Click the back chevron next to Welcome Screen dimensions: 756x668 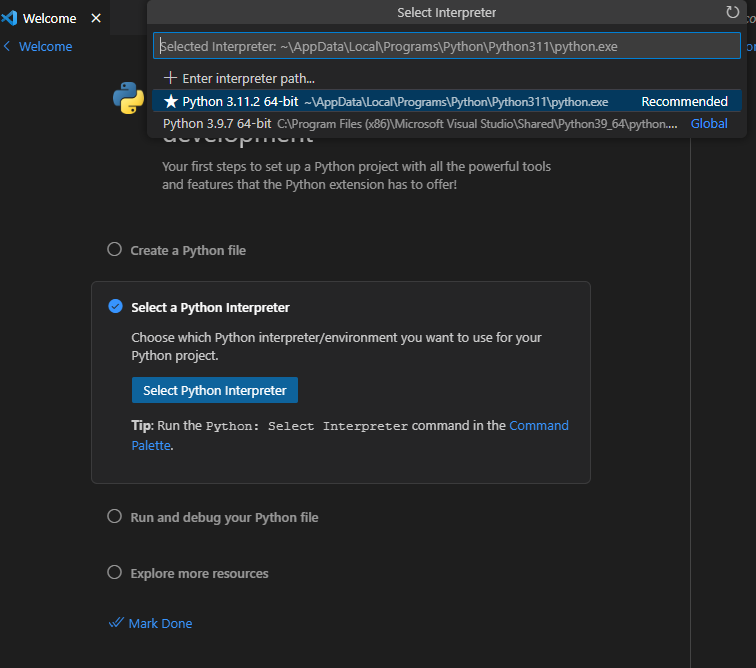pos(7,46)
